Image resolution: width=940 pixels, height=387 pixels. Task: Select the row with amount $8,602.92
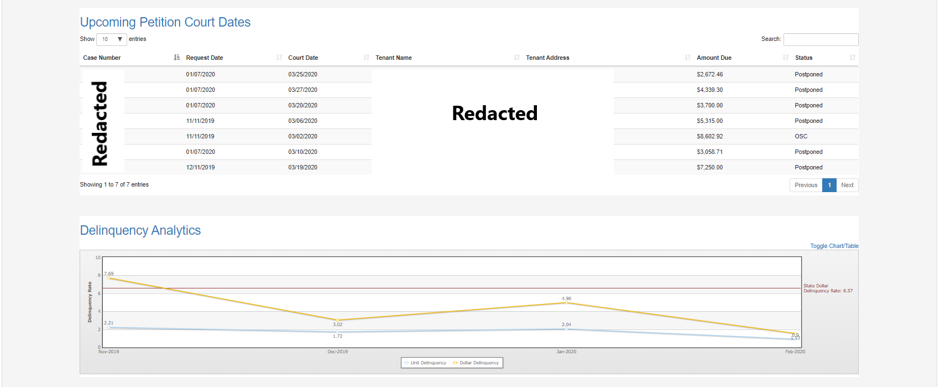[x=469, y=136]
